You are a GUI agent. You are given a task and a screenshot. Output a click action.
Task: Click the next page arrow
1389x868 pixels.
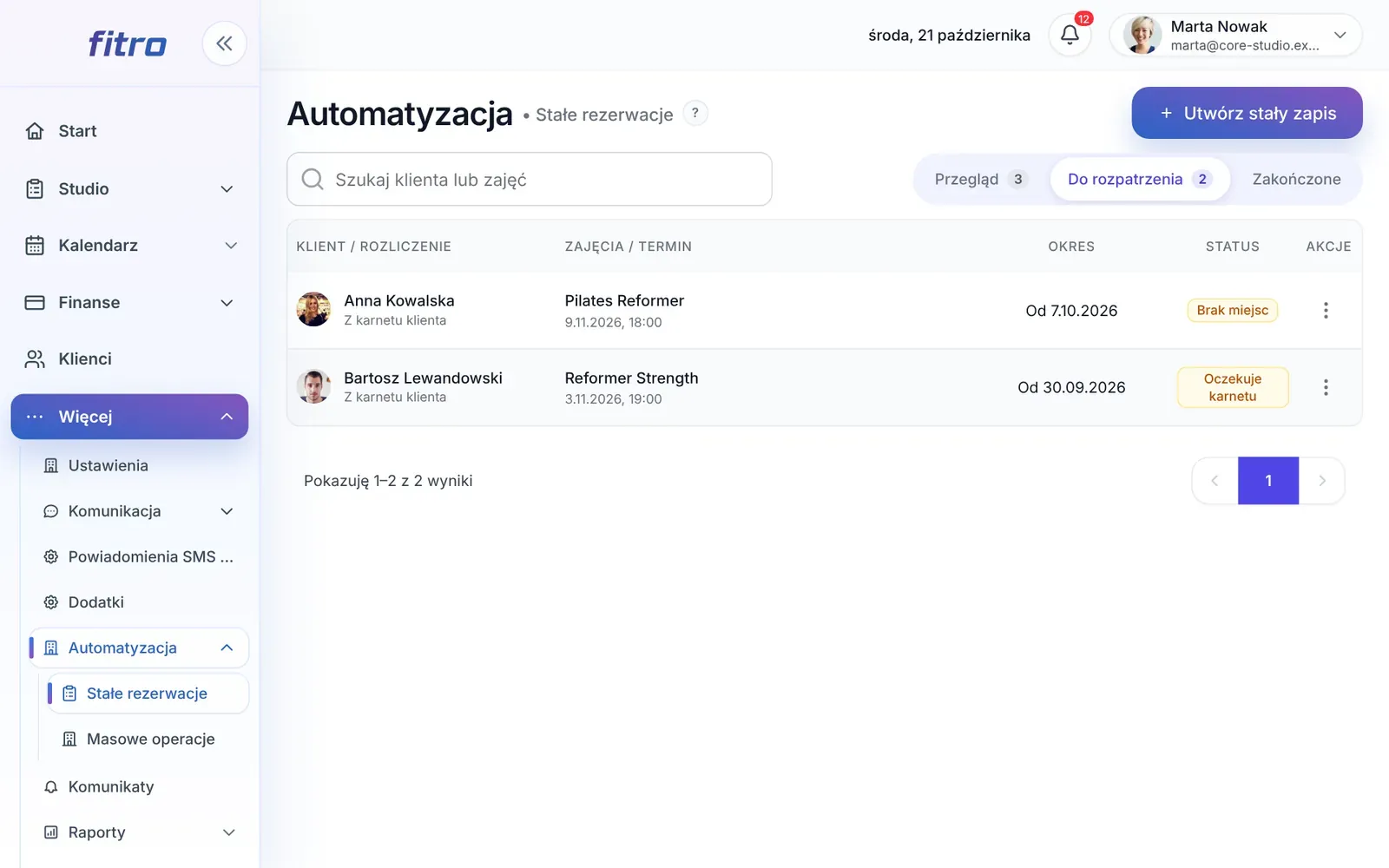[x=1322, y=481]
